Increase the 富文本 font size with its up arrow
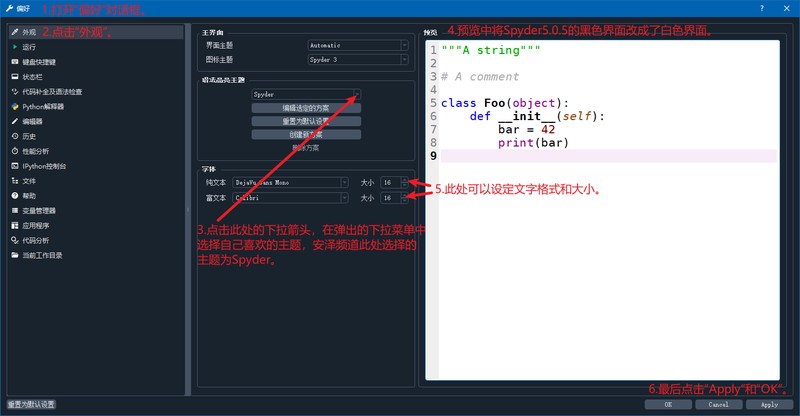 pyautogui.click(x=405, y=195)
